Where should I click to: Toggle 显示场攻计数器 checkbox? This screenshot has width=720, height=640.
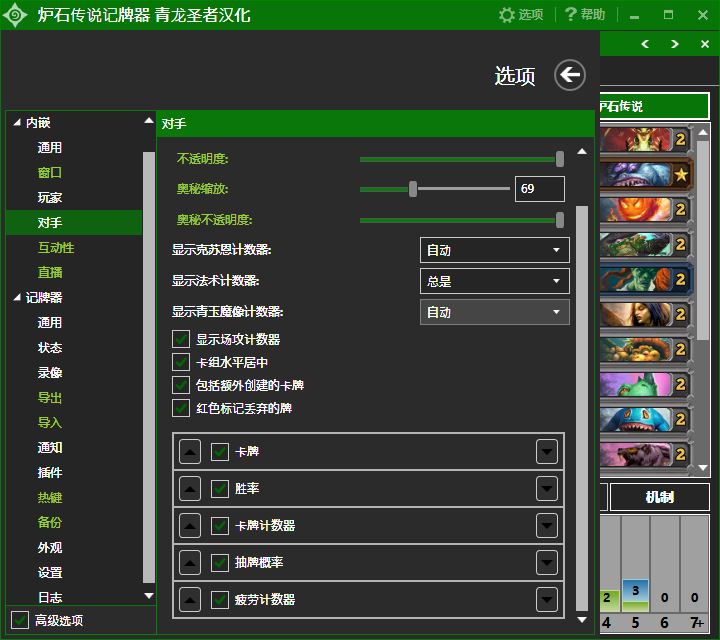click(181, 339)
